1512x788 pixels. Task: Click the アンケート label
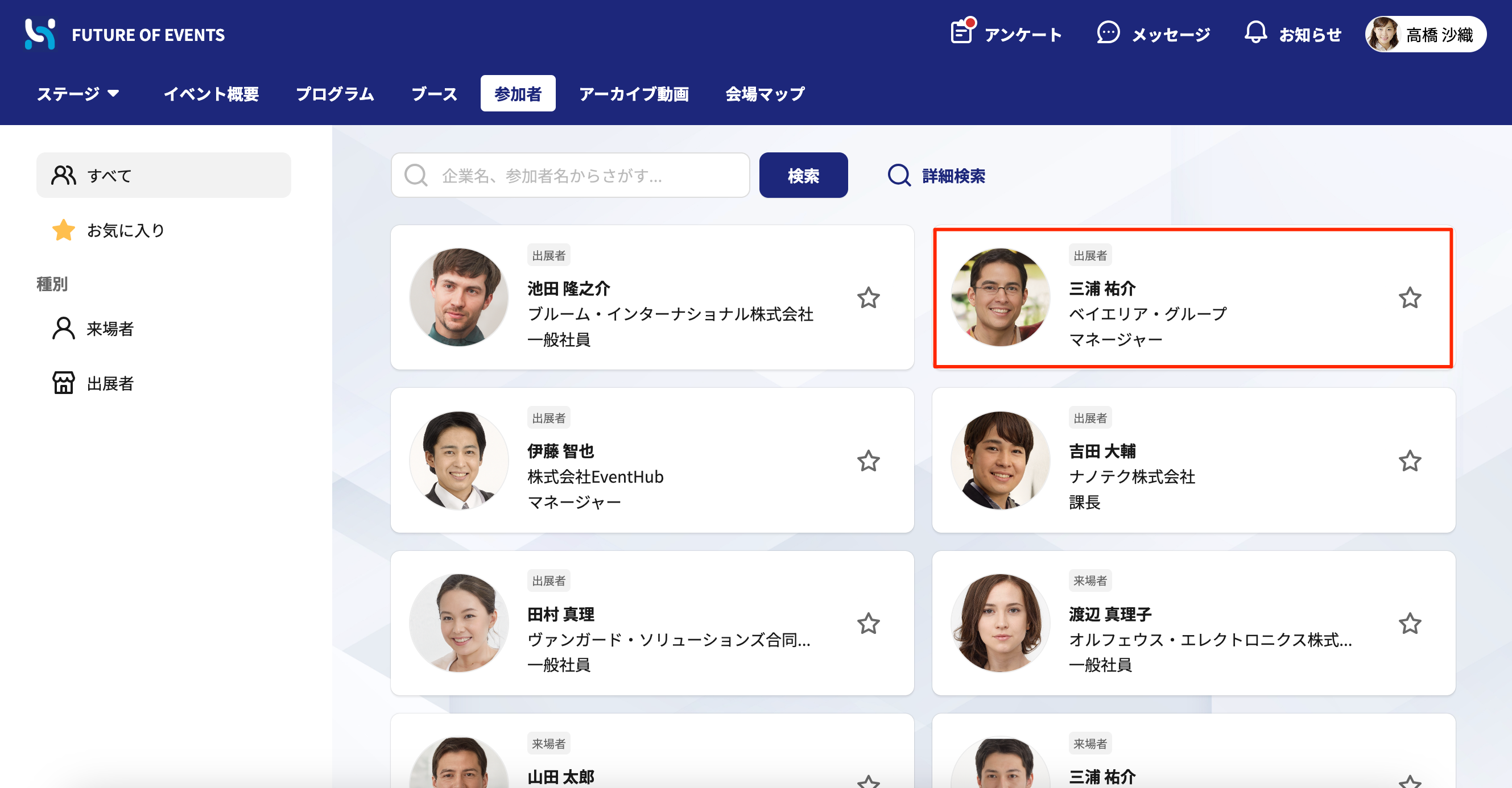[x=1023, y=35]
